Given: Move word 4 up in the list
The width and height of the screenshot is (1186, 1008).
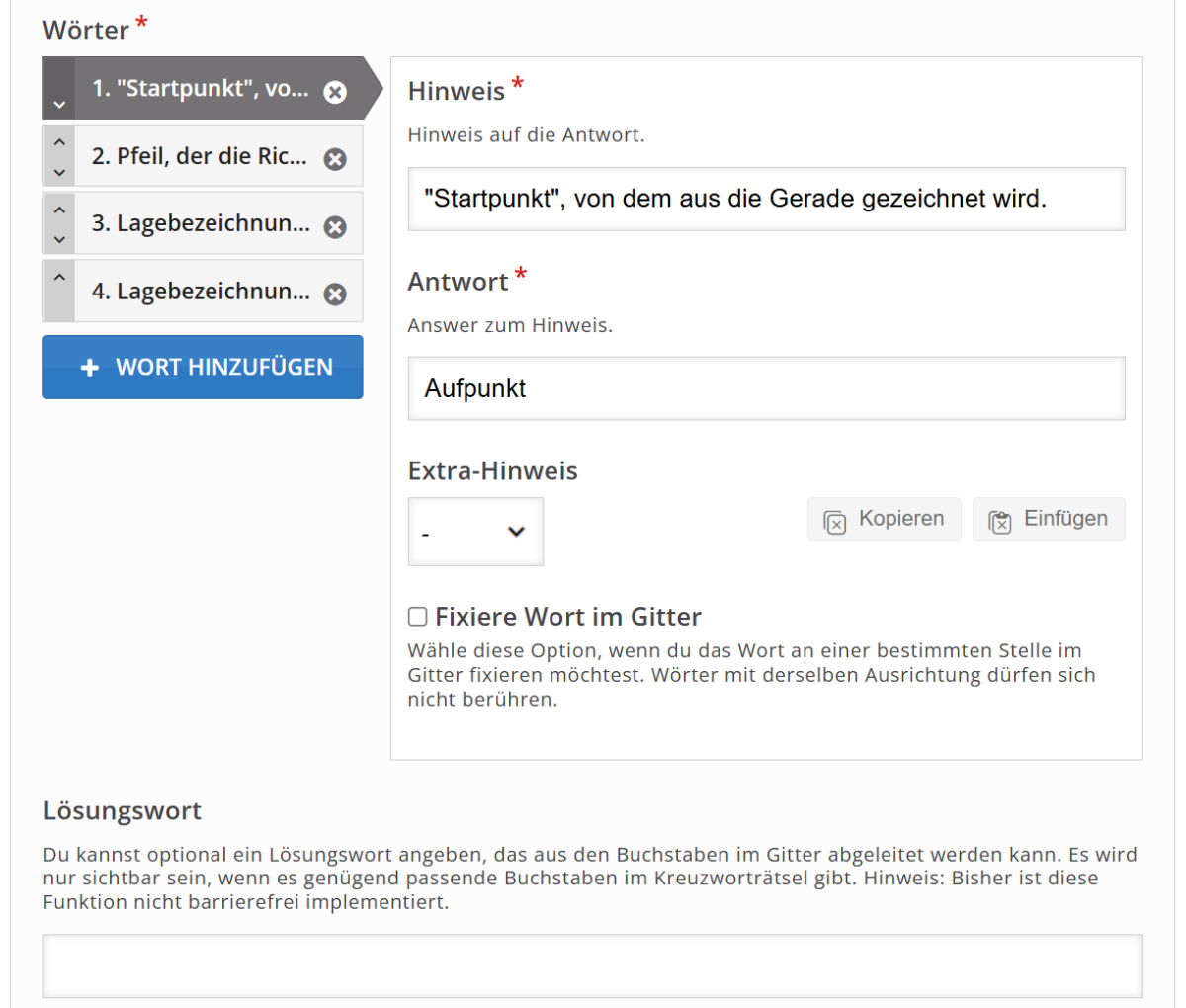Looking at the screenshot, I should tap(59, 278).
